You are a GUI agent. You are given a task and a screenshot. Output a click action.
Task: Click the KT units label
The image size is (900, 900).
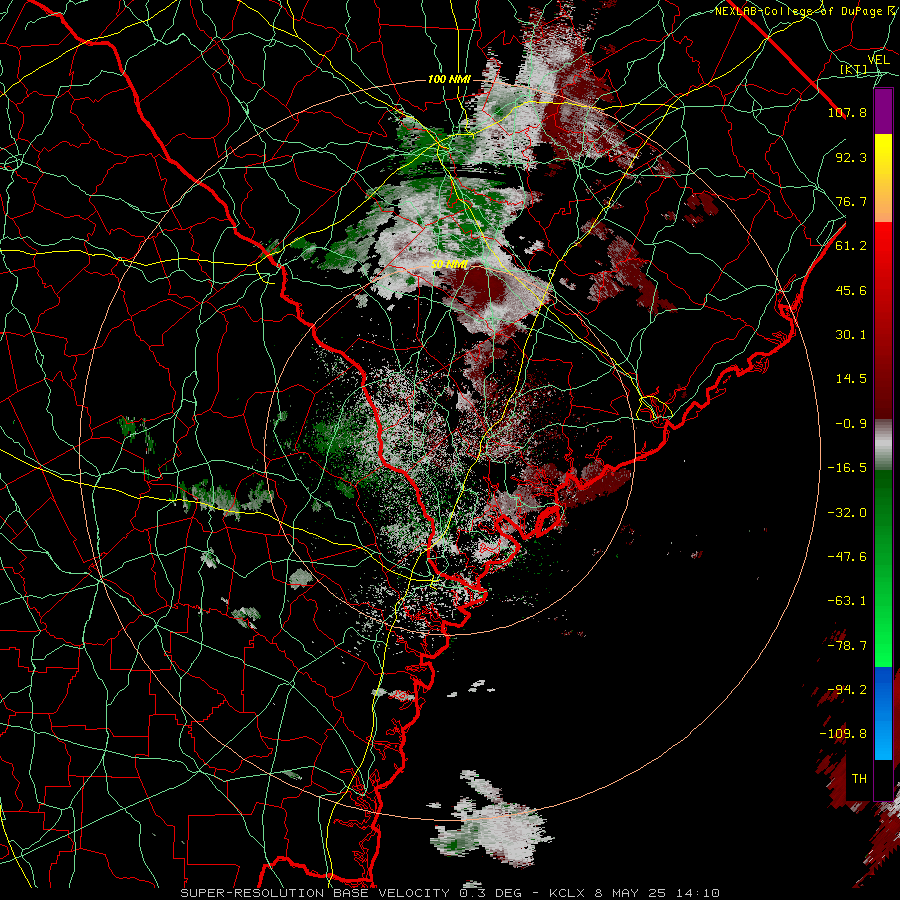pyautogui.click(x=854, y=69)
